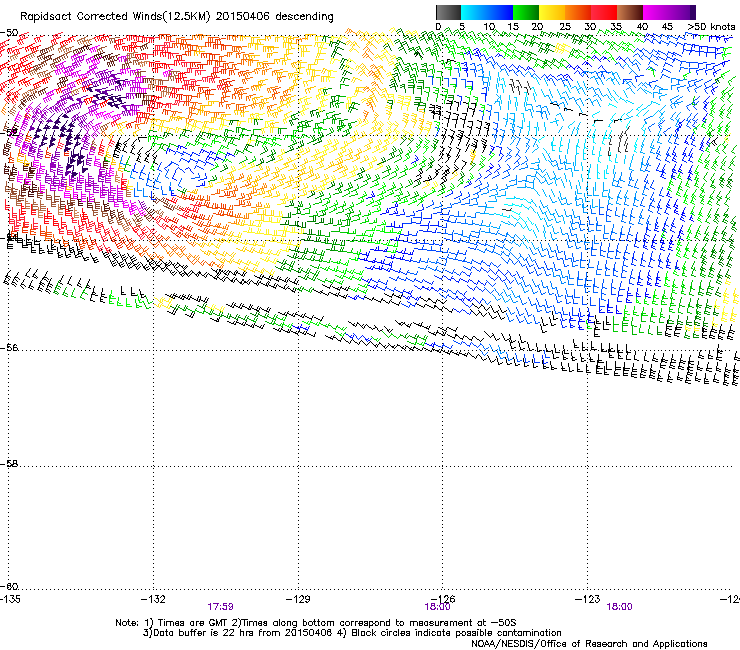Click the 'Times are GMT' note line

(x=316, y=623)
